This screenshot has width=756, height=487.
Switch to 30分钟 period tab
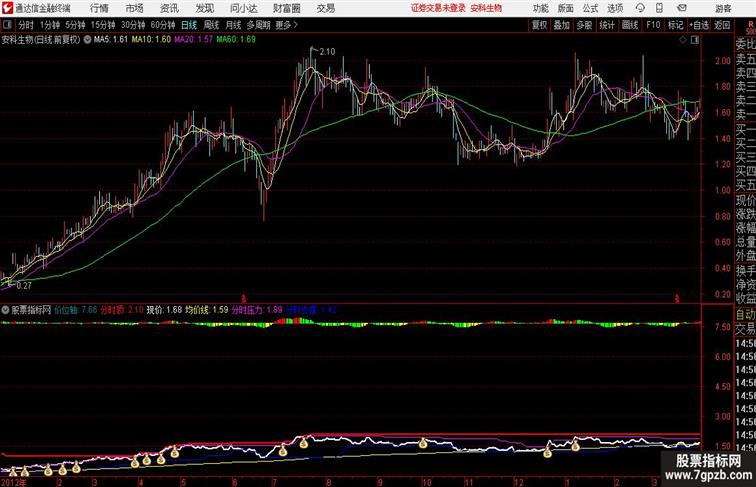(133, 25)
